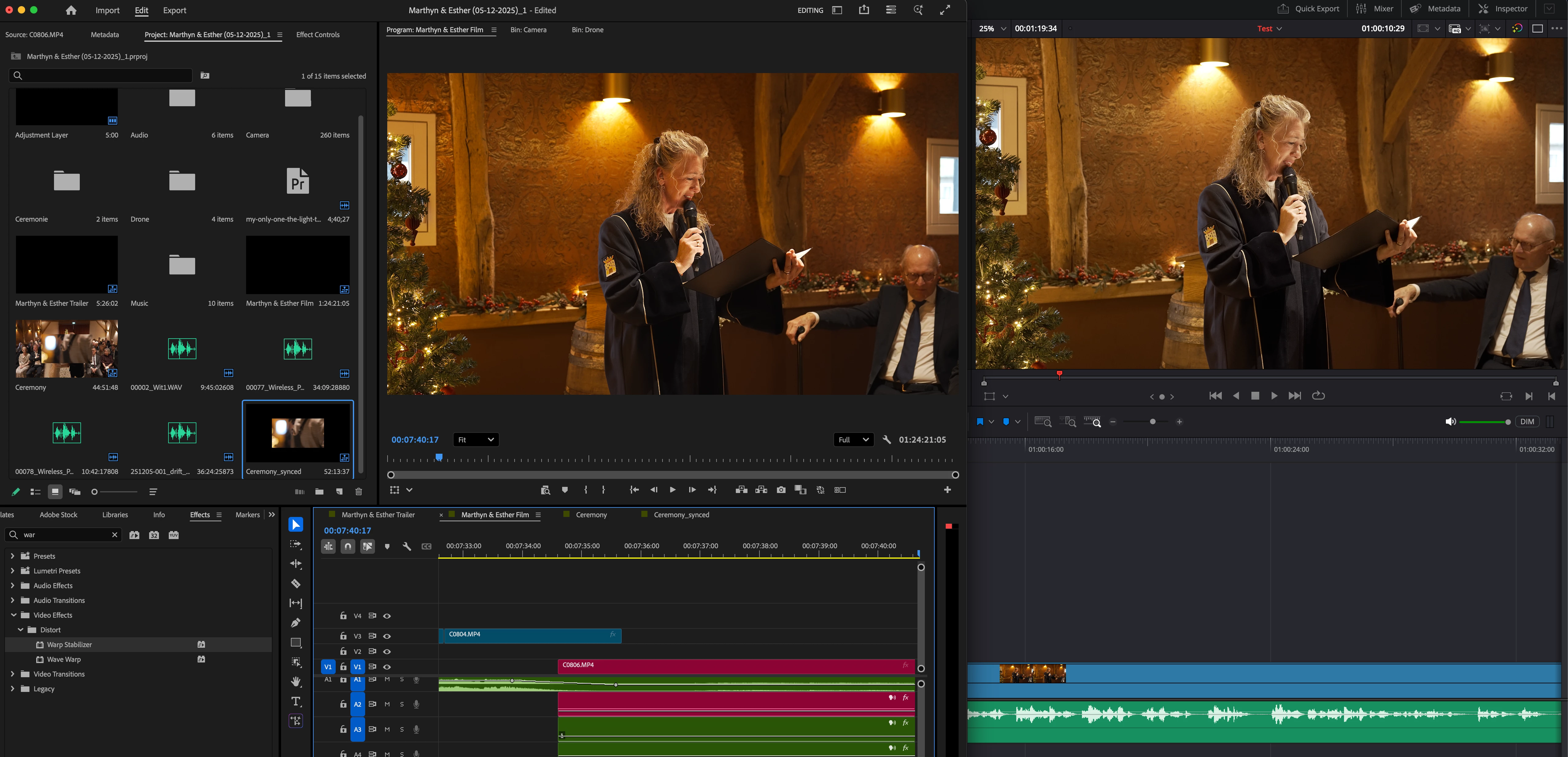Viewport: 1568px width, 757px height.
Task: Toggle V1 track output eye
Action: pos(387,667)
